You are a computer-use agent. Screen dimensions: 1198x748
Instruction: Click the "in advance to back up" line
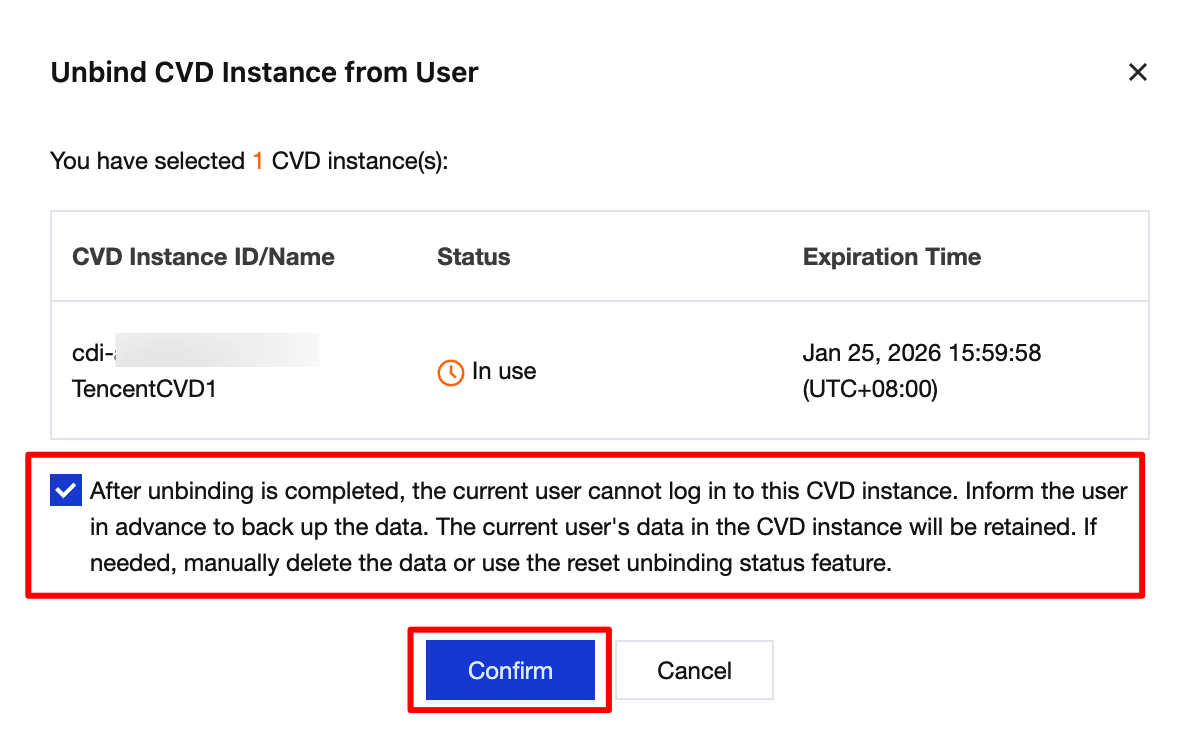pos(593,527)
